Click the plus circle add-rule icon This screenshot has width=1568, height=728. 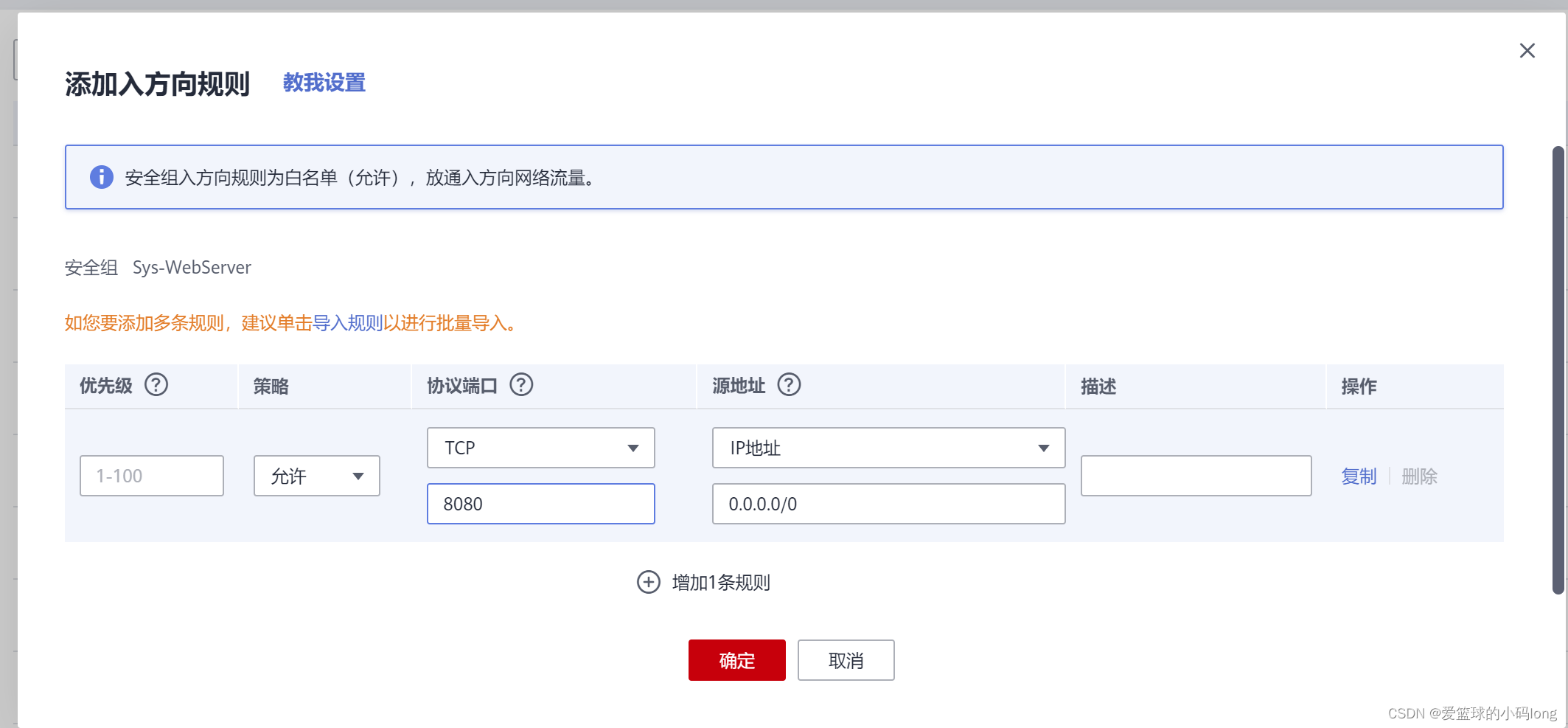click(x=649, y=582)
